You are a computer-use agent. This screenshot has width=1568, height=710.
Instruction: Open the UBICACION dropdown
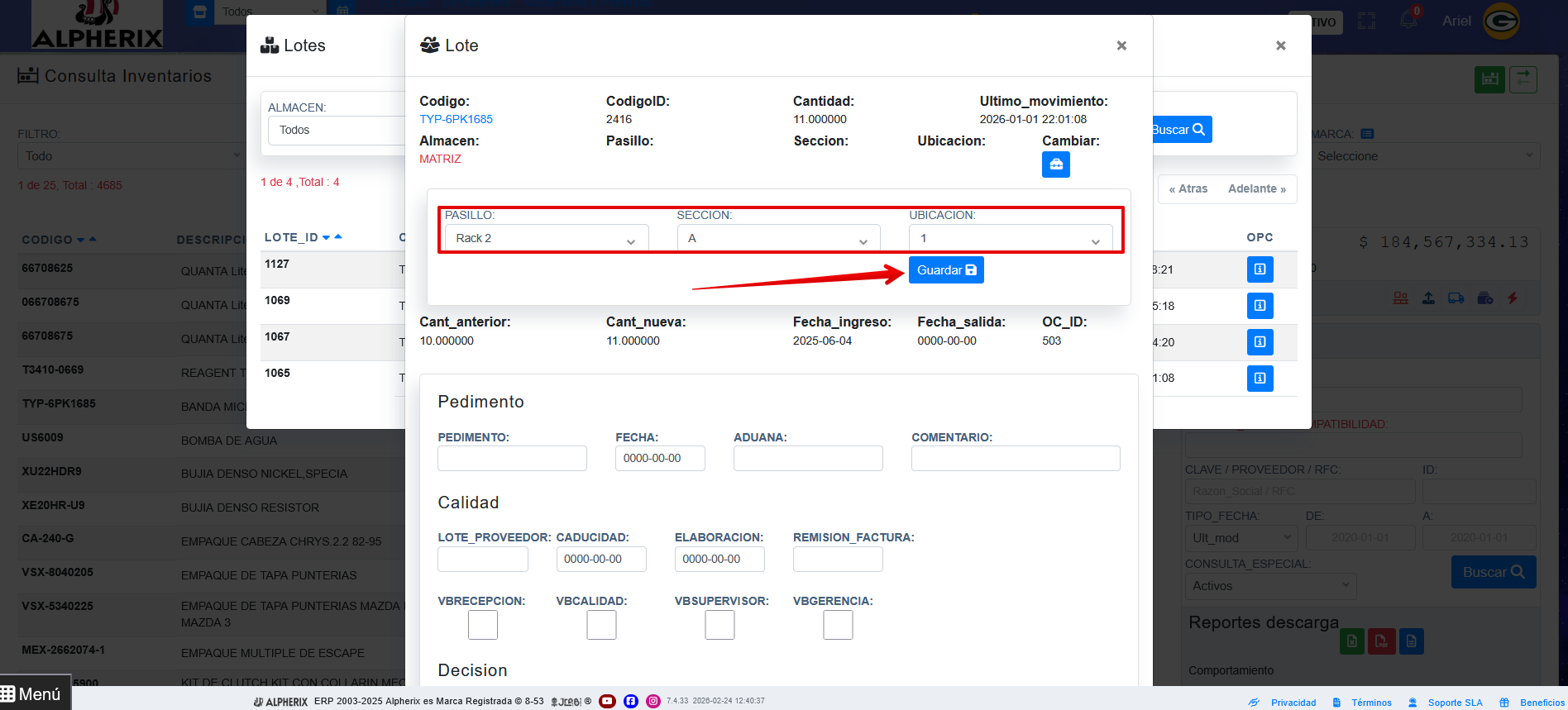tap(1010, 238)
